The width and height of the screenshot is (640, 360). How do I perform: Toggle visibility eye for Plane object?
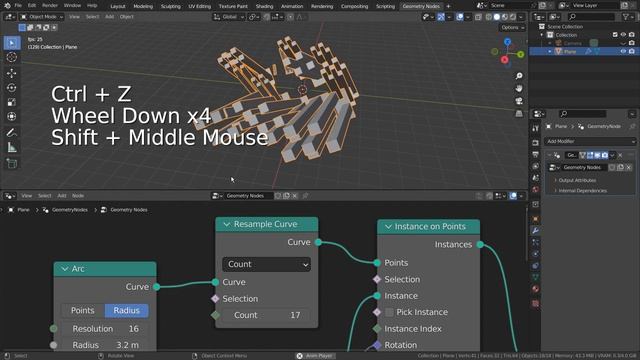(x=623, y=51)
